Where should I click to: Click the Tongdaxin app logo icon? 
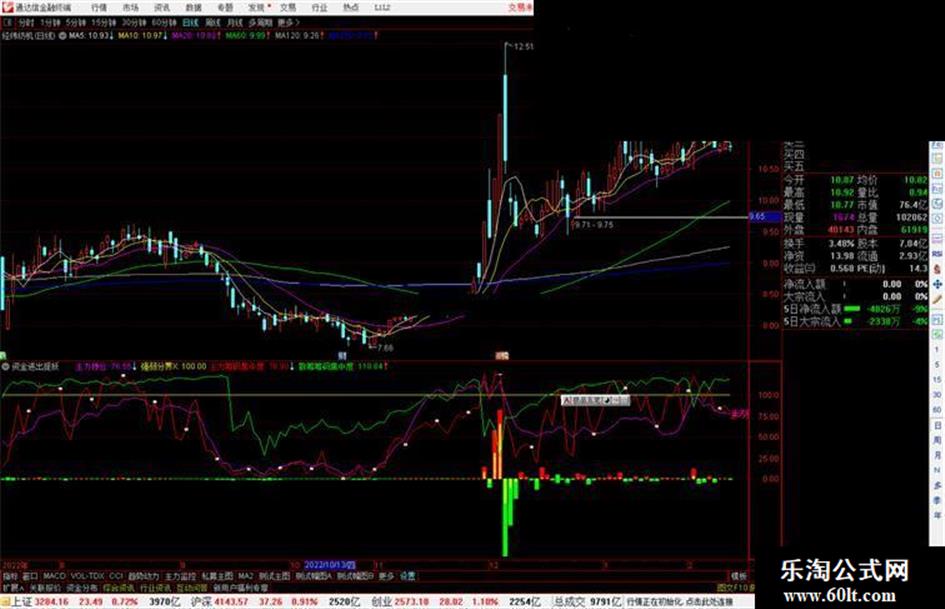[x=7, y=7]
